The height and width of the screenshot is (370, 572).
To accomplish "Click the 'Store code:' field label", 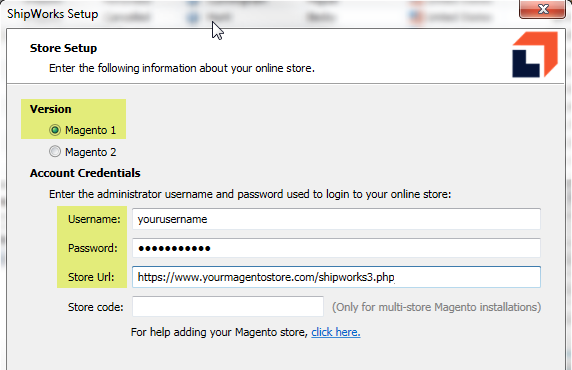I will click(96, 307).
